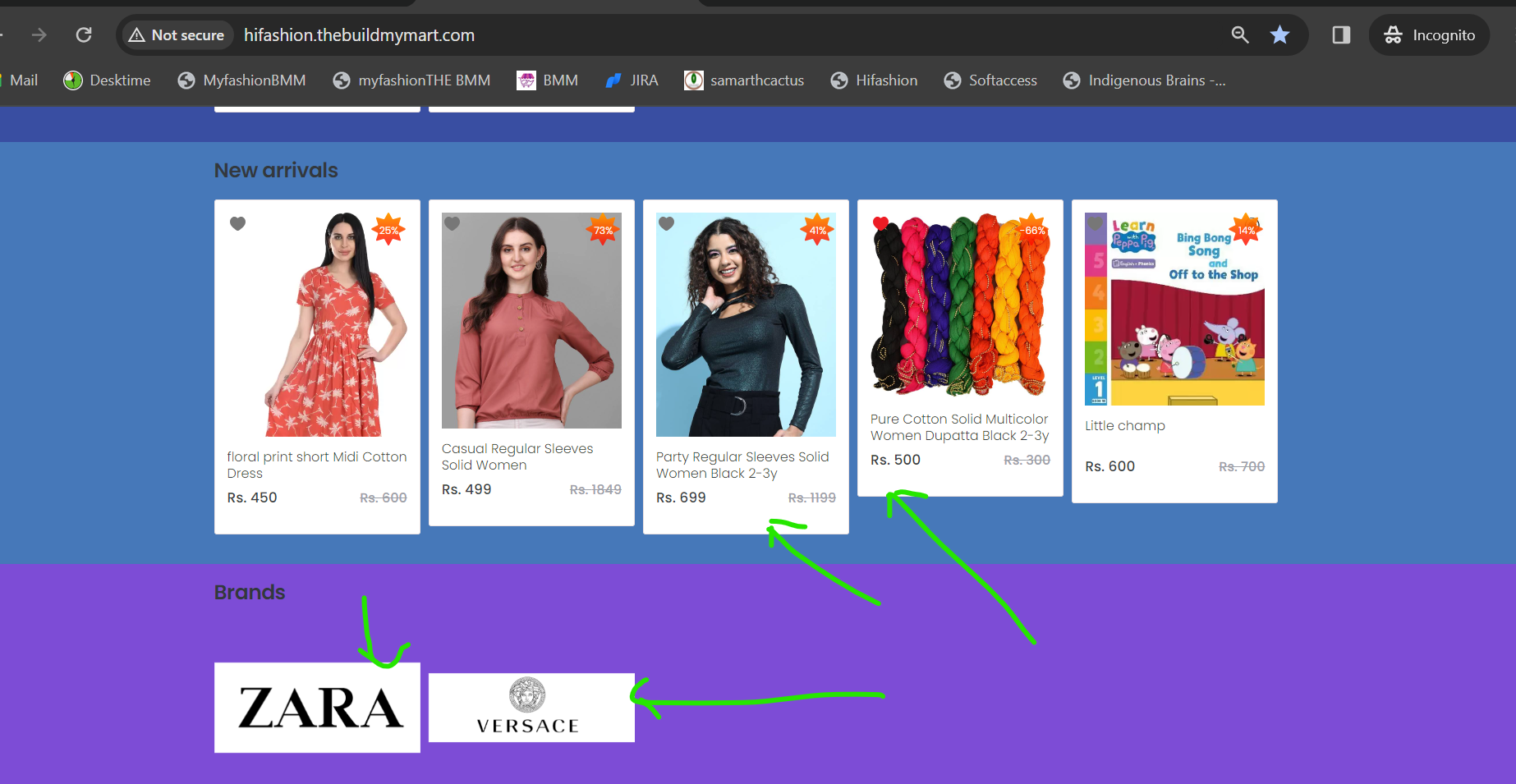The width and height of the screenshot is (1516, 784).
Task: Focus the address bar URL hifashion.thebuildmymart.com
Action: click(x=359, y=35)
